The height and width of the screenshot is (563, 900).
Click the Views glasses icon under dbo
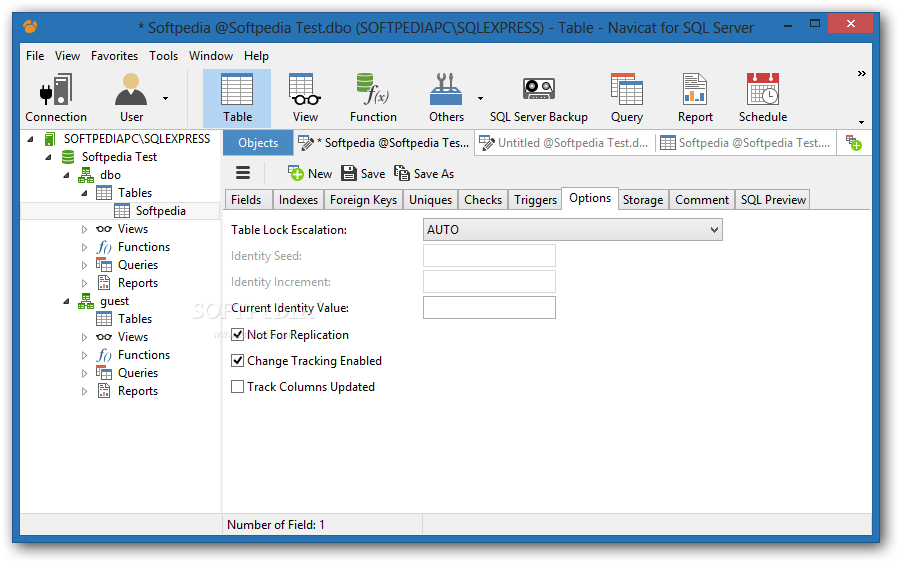pyautogui.click(x=104, y=229)
